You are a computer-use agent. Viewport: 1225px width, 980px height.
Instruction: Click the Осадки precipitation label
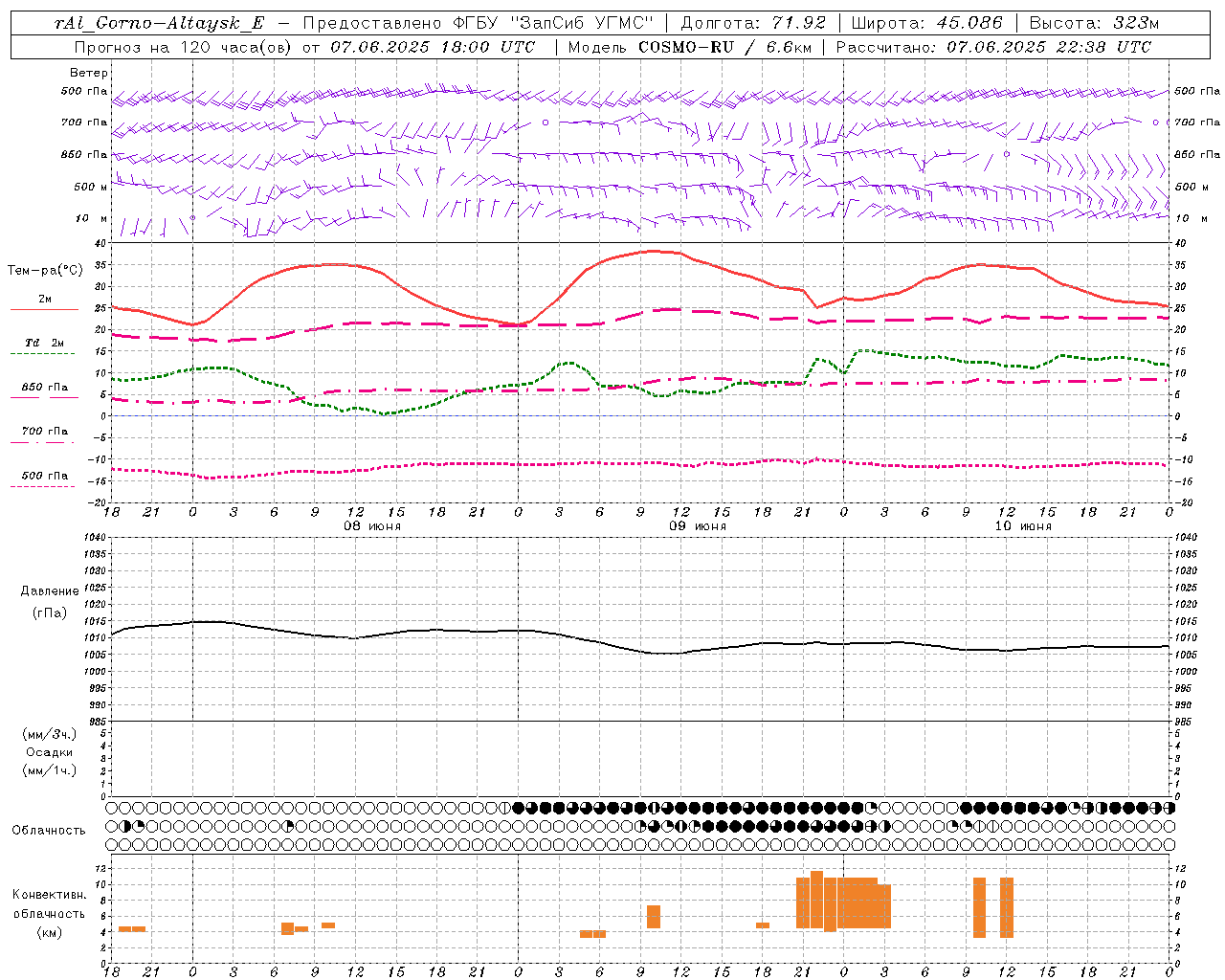(x=50, y=752)
